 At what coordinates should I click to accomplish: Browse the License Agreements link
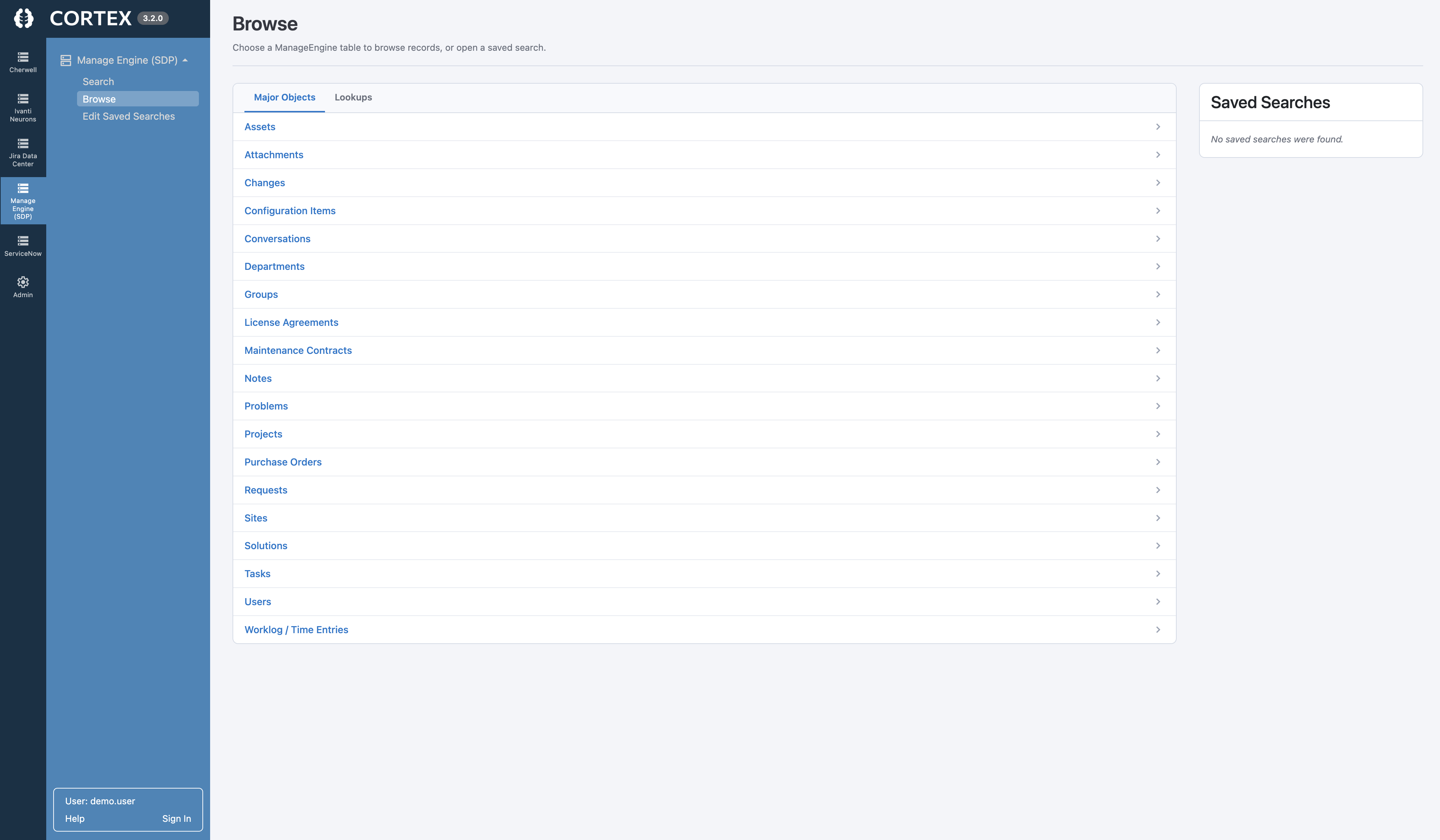pos(291,323)
